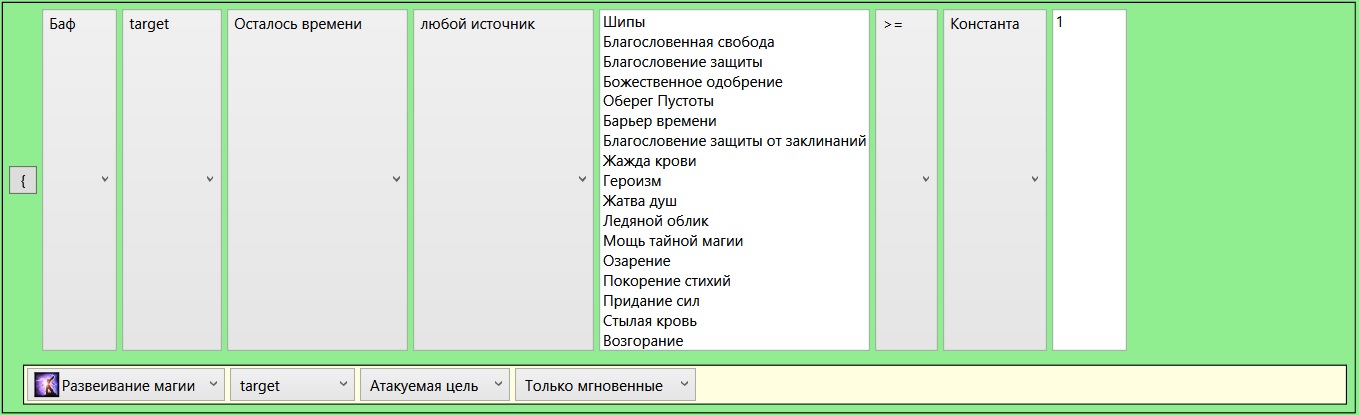This screenshot has height=415, width=1359.
Task: Open the Только мгновенные dropdown
Action: pyautogui.click(x=604, y=385)
